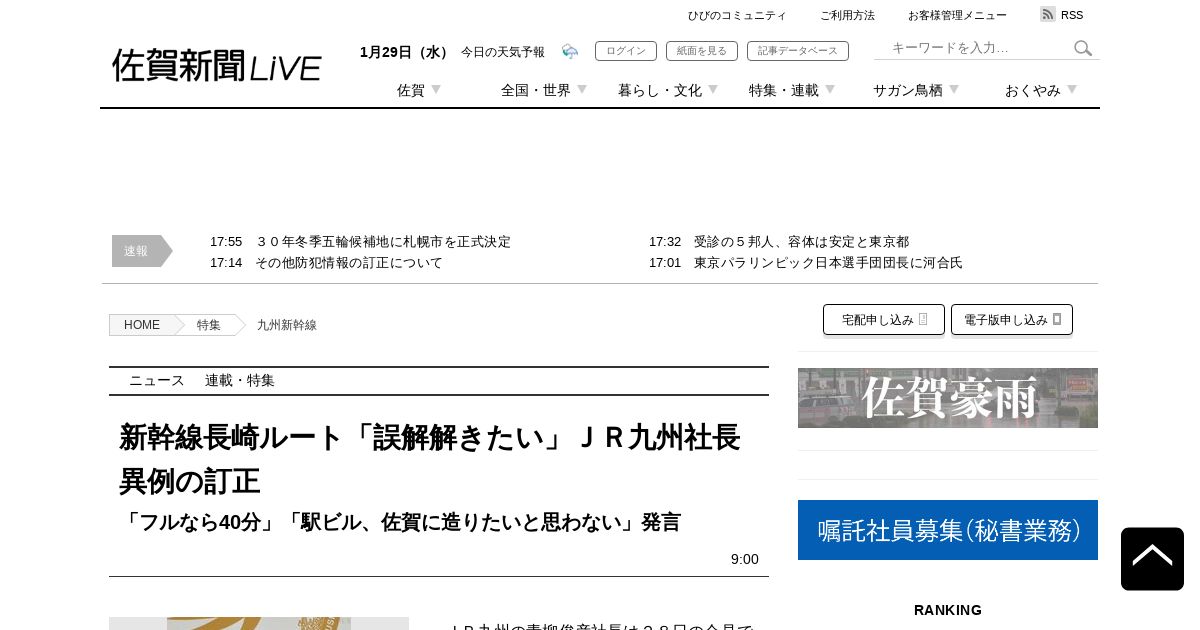Open news: その他防犯情報の訂正について
The height and width of the screenshot is (630, 1200).
pyautogui.click(x=349, y=263)
